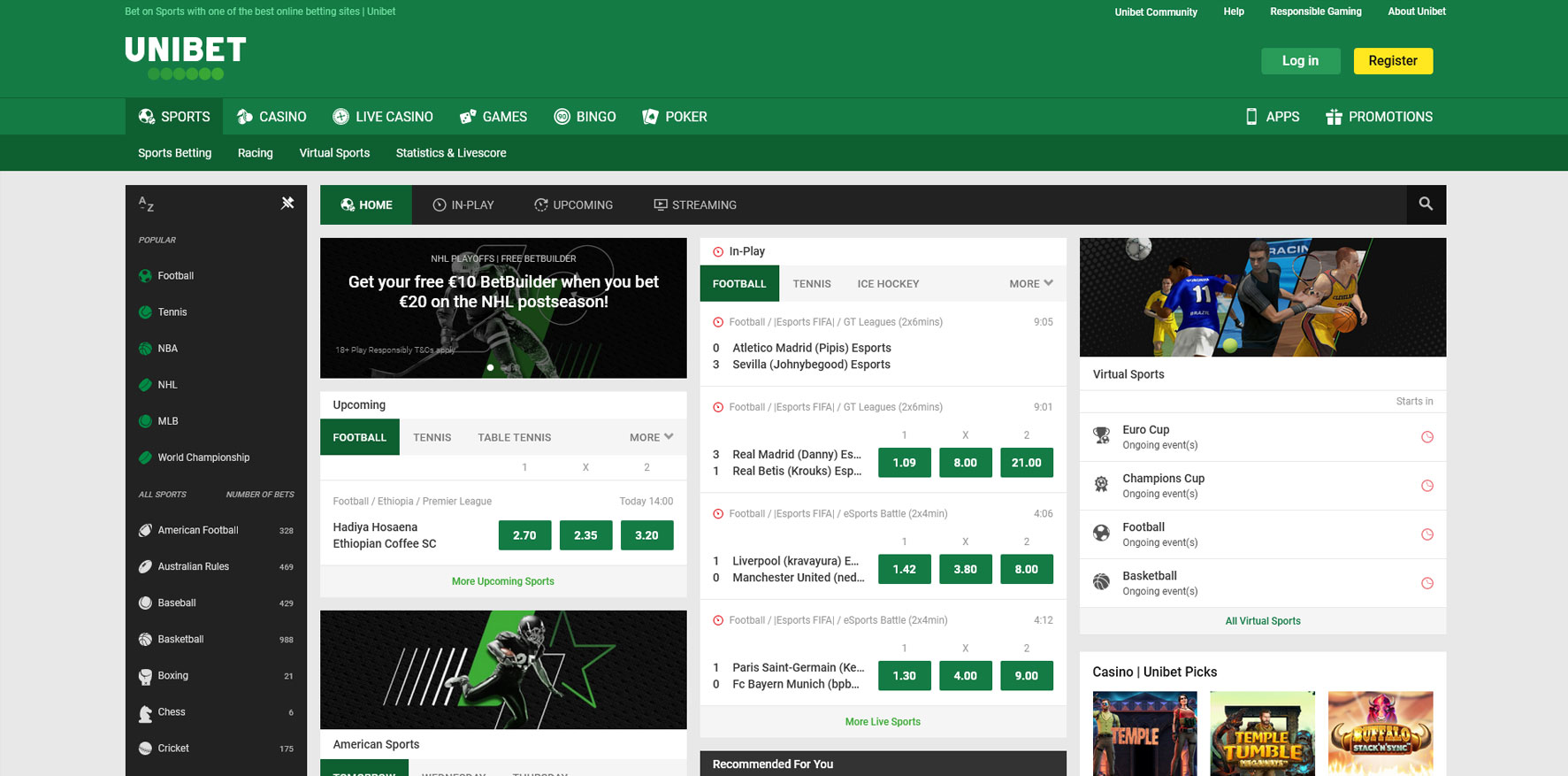1568x776 pixels.
Task: Expand MORE dropdown in In-Play section
Action: coord(1031,284)
